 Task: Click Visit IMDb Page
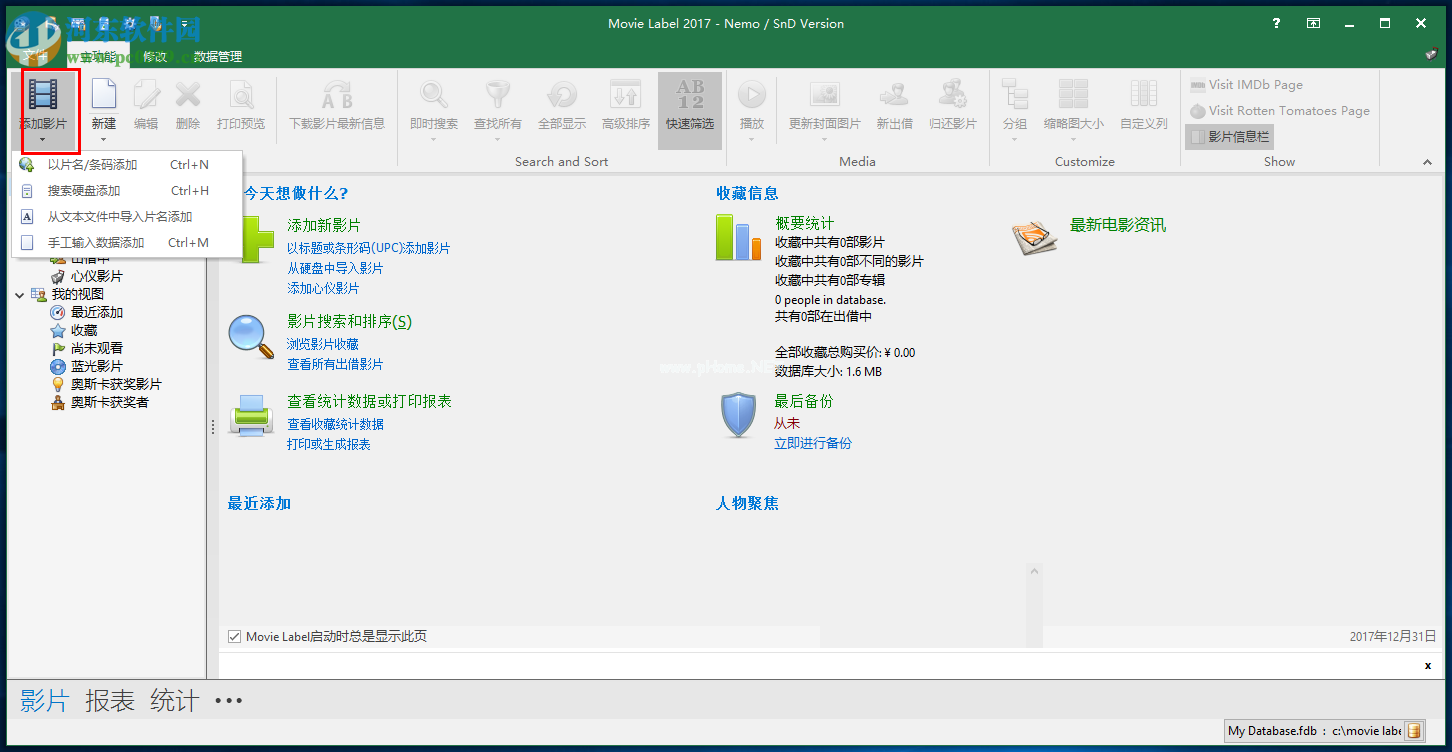[1246, 85]
